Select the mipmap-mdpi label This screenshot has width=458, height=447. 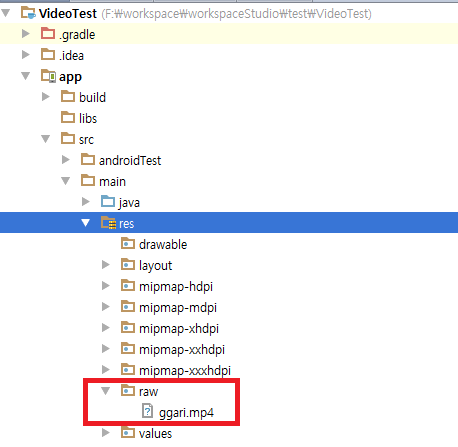[x=178, y=308]
